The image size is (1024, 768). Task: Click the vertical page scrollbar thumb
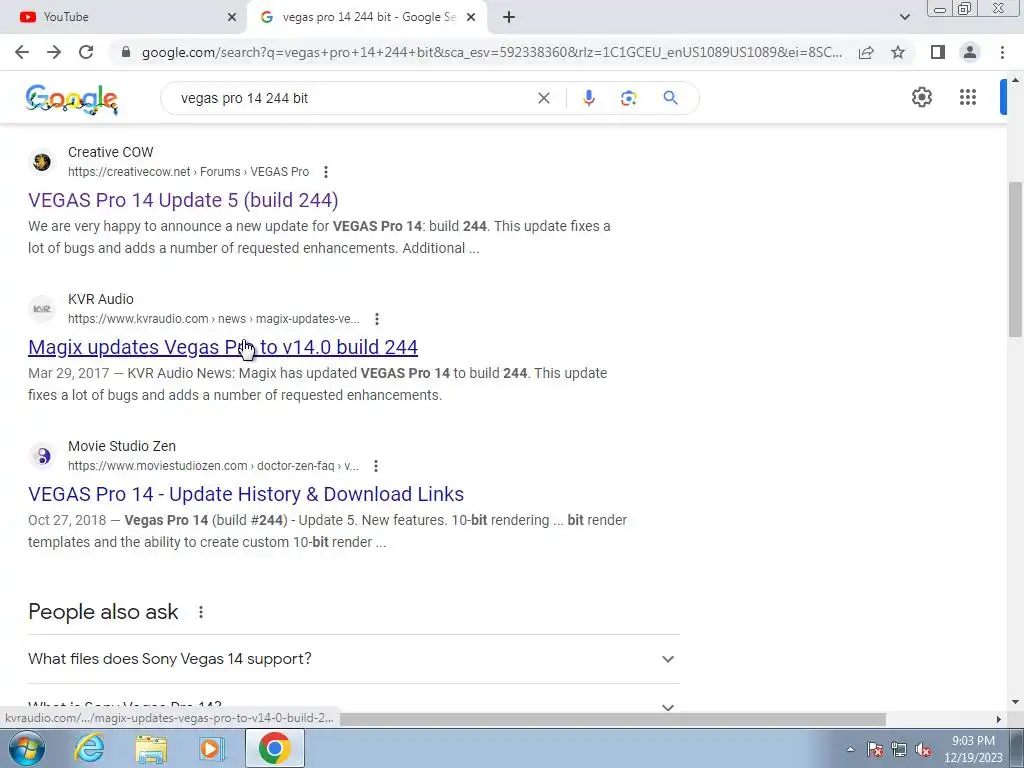(1015, 259)
